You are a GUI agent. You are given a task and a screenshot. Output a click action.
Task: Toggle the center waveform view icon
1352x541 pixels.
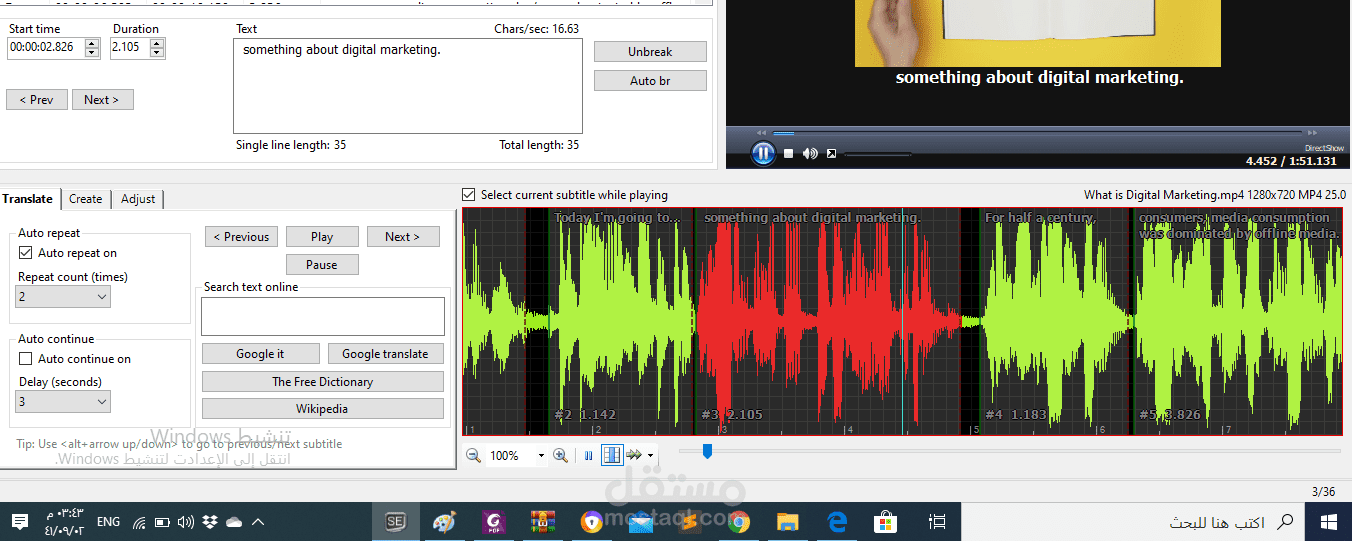611,455
